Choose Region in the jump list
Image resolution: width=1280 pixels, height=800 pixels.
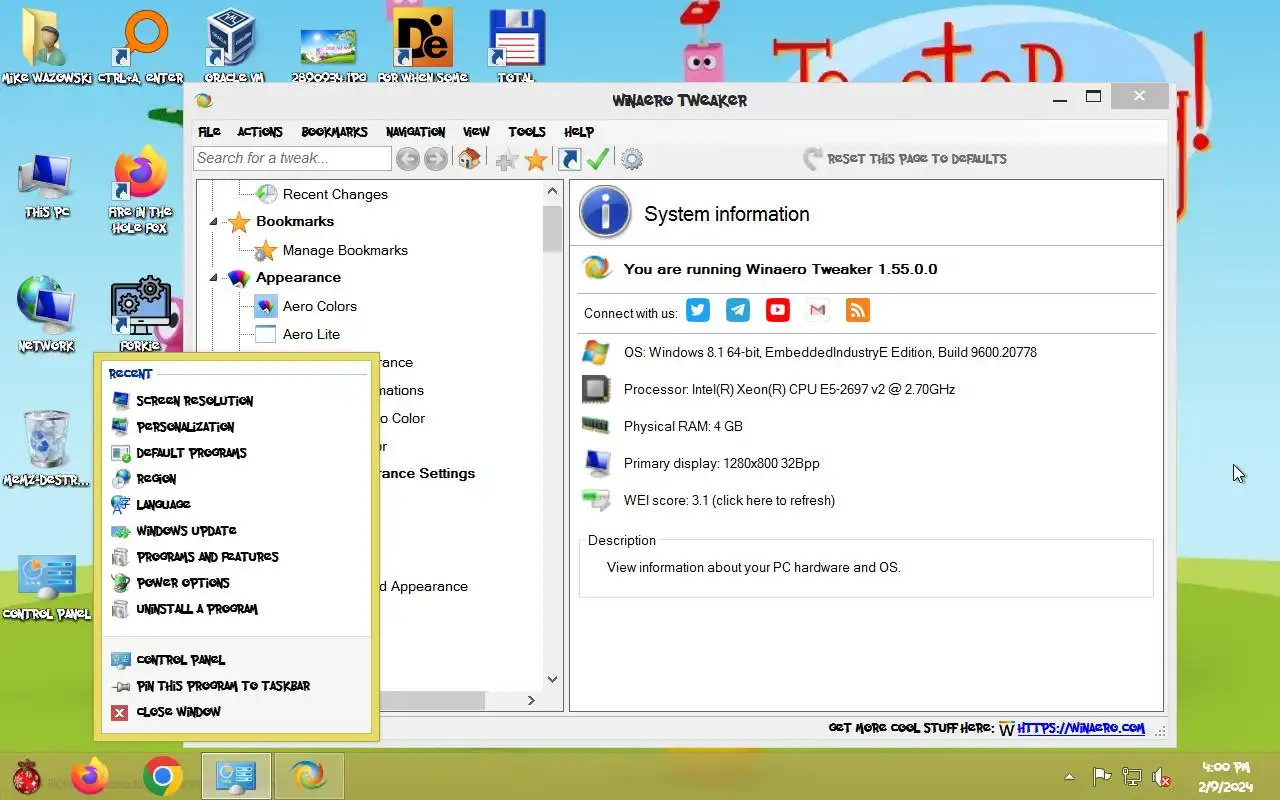coord(237,479)
